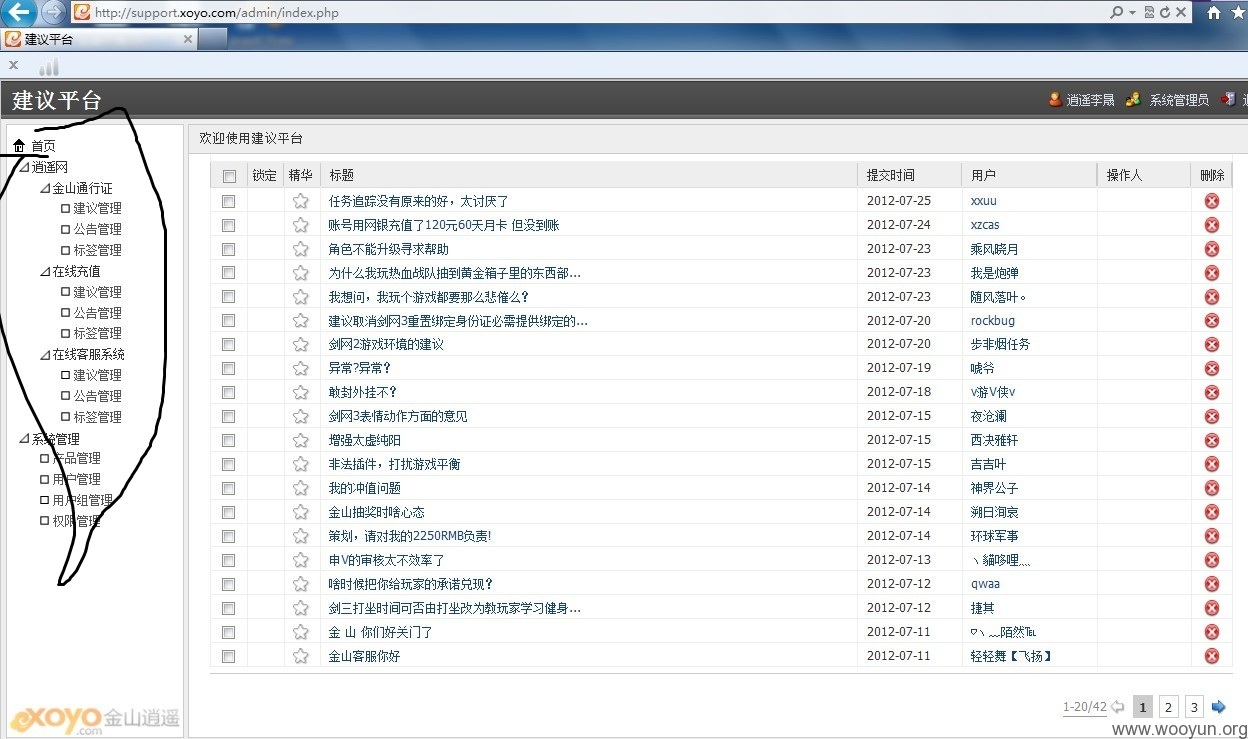Mark 角色不能升级寻求帮助 as featured star
The width and height of the screenshot is (1248, 739).
point(300,249)
